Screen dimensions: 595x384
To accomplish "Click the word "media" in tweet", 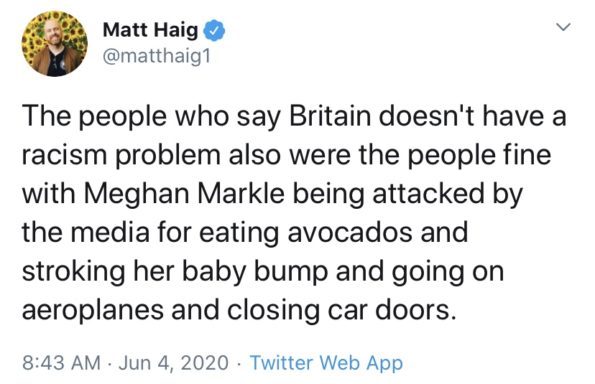I will click(x=110, y=232).
